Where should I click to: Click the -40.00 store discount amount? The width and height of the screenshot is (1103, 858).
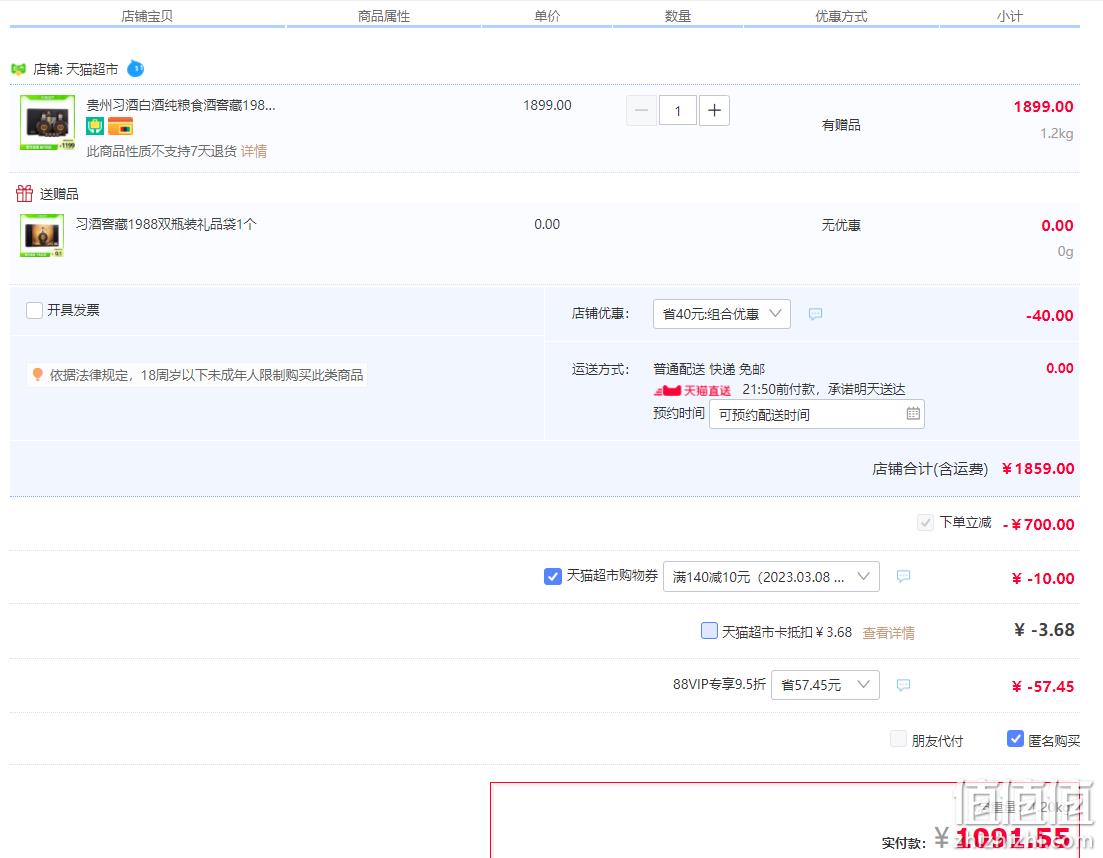coord(1050,316)
